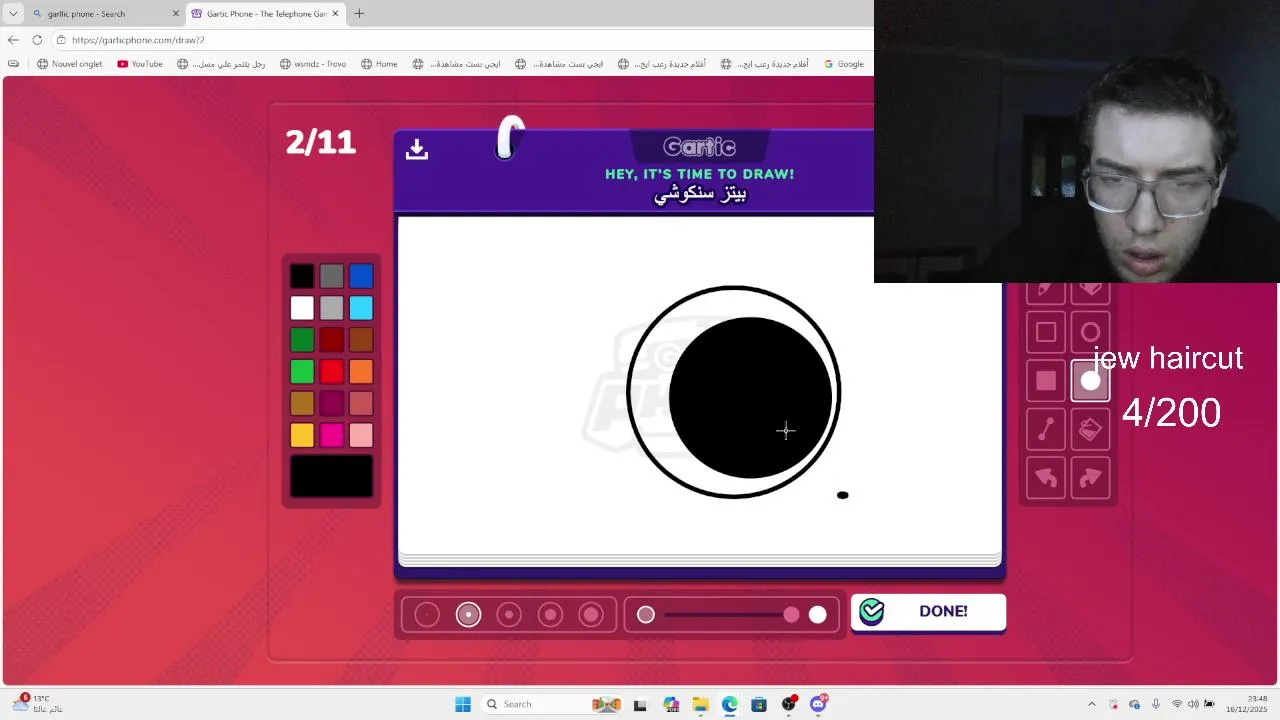Open Discord from the taskbar
Image resolution: width=1280 pixels, height=720 pixels.
pyautogui.click(x=819, y=704)
